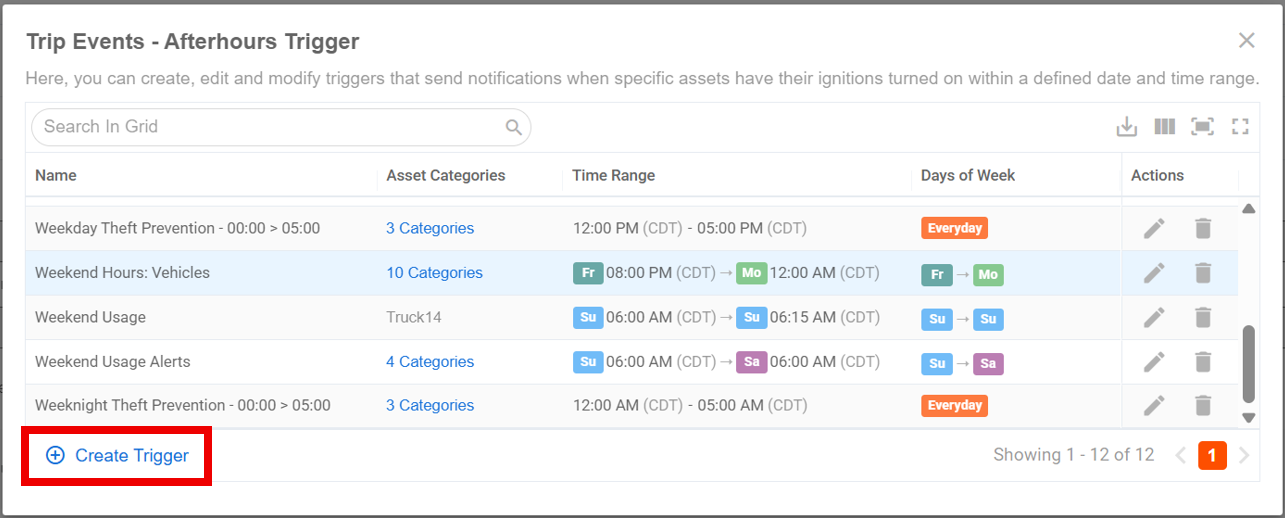Open 4 Categories link for Weekend Usage Alerts
Screen dimensions: 1285x518
(430, 362)
